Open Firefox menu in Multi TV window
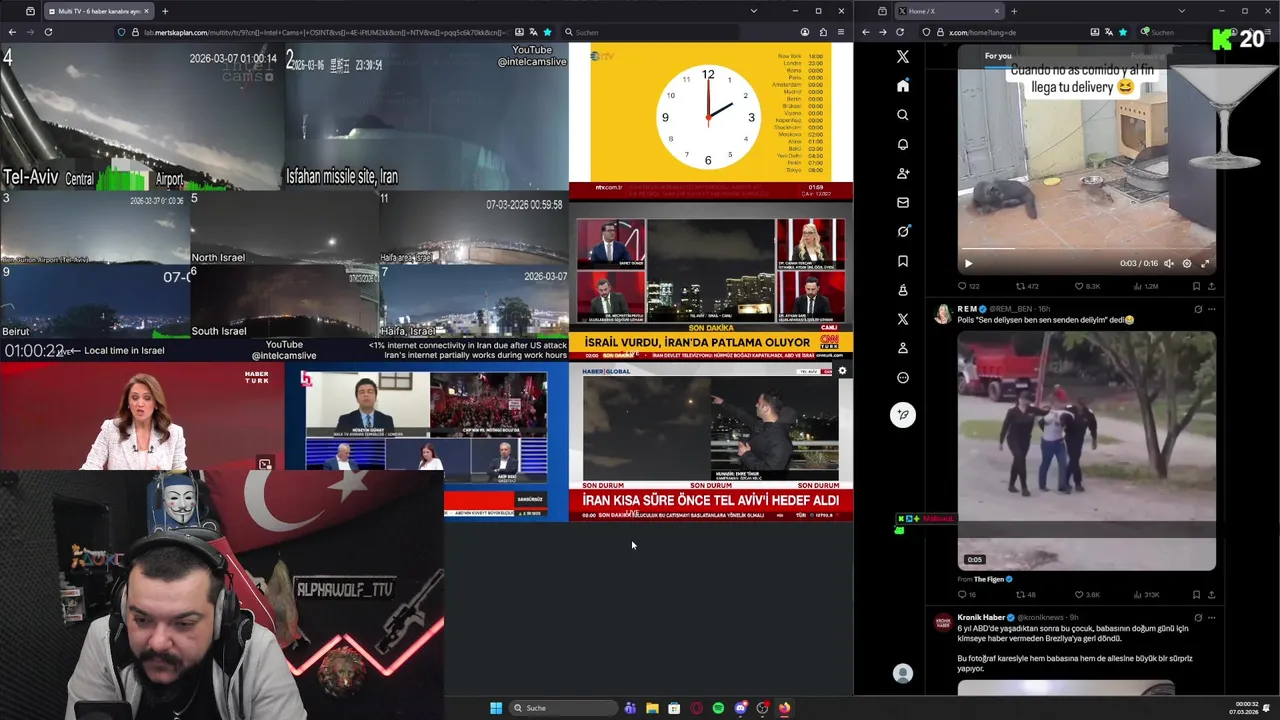The width and height of the screenshot is (1280, 720). coord(840,32)
